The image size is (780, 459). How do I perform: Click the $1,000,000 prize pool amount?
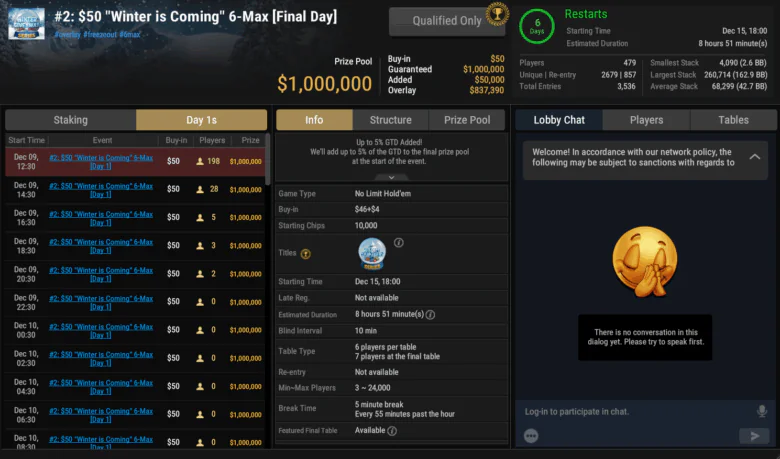[x=324, y=84]
